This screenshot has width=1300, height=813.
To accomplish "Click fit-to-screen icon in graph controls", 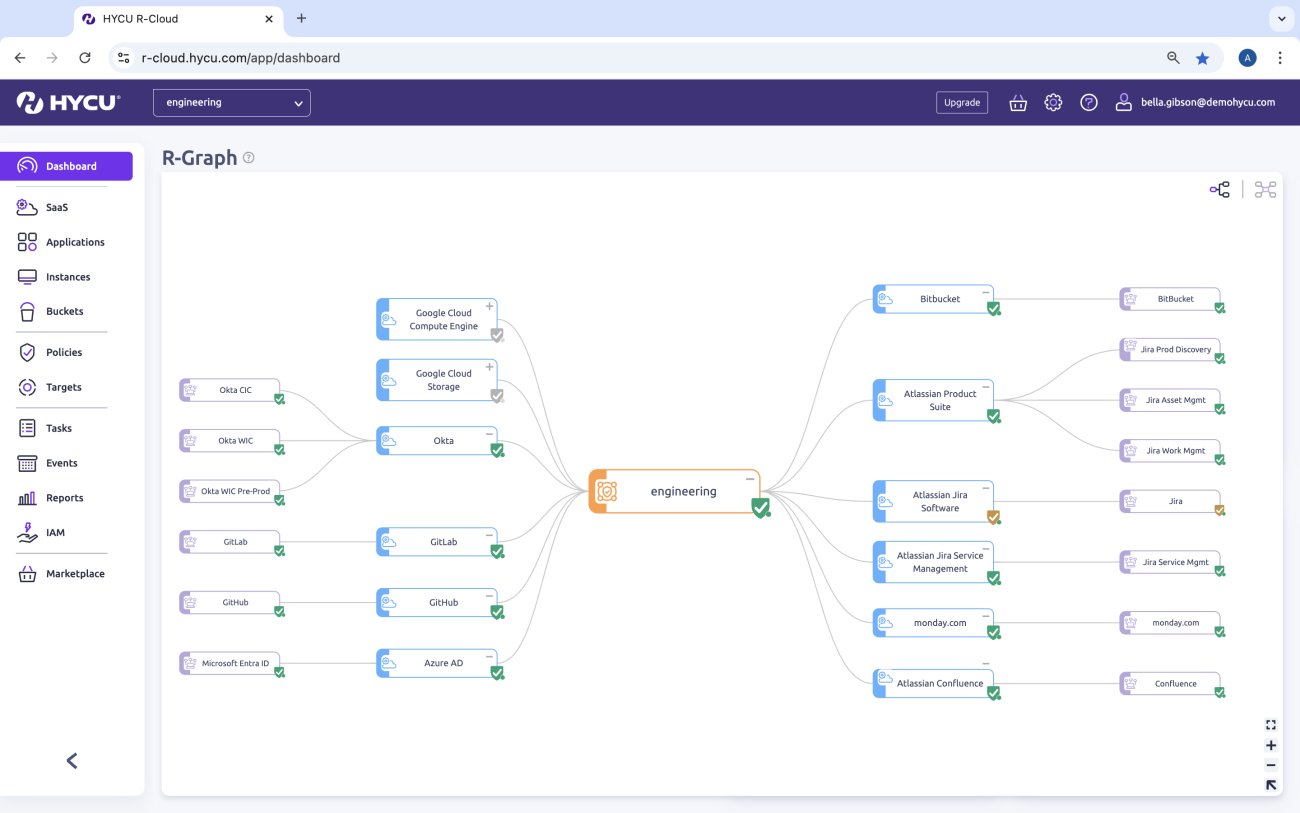I will click(1271, 725).
